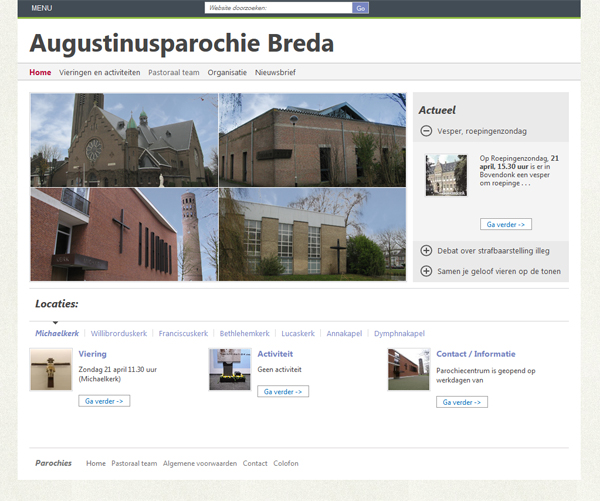600x501 pixels.
Task: Switch to the Franciscuskerk location tab
Action: click(183, 333)
